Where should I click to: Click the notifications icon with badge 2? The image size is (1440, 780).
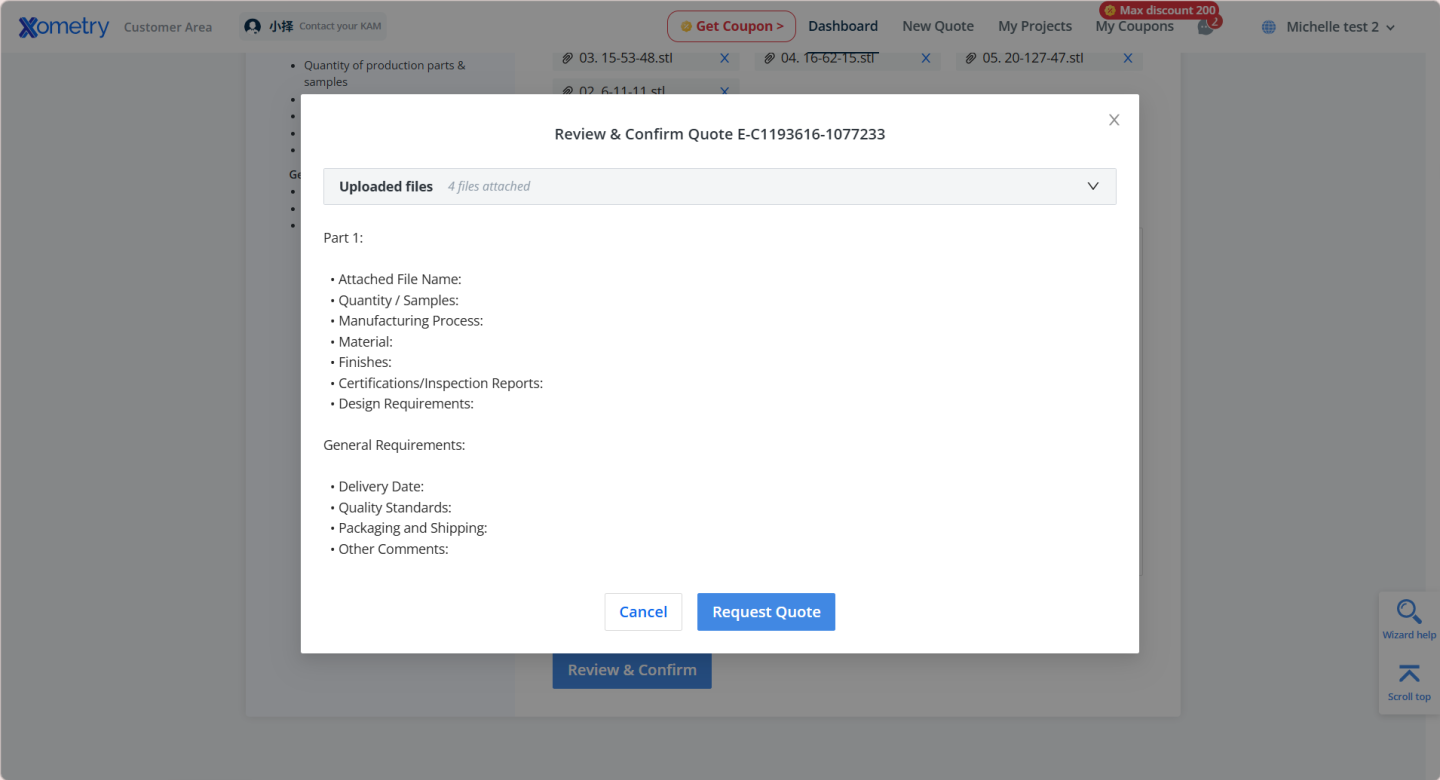pyautogui.click(x=1206, y=27)
